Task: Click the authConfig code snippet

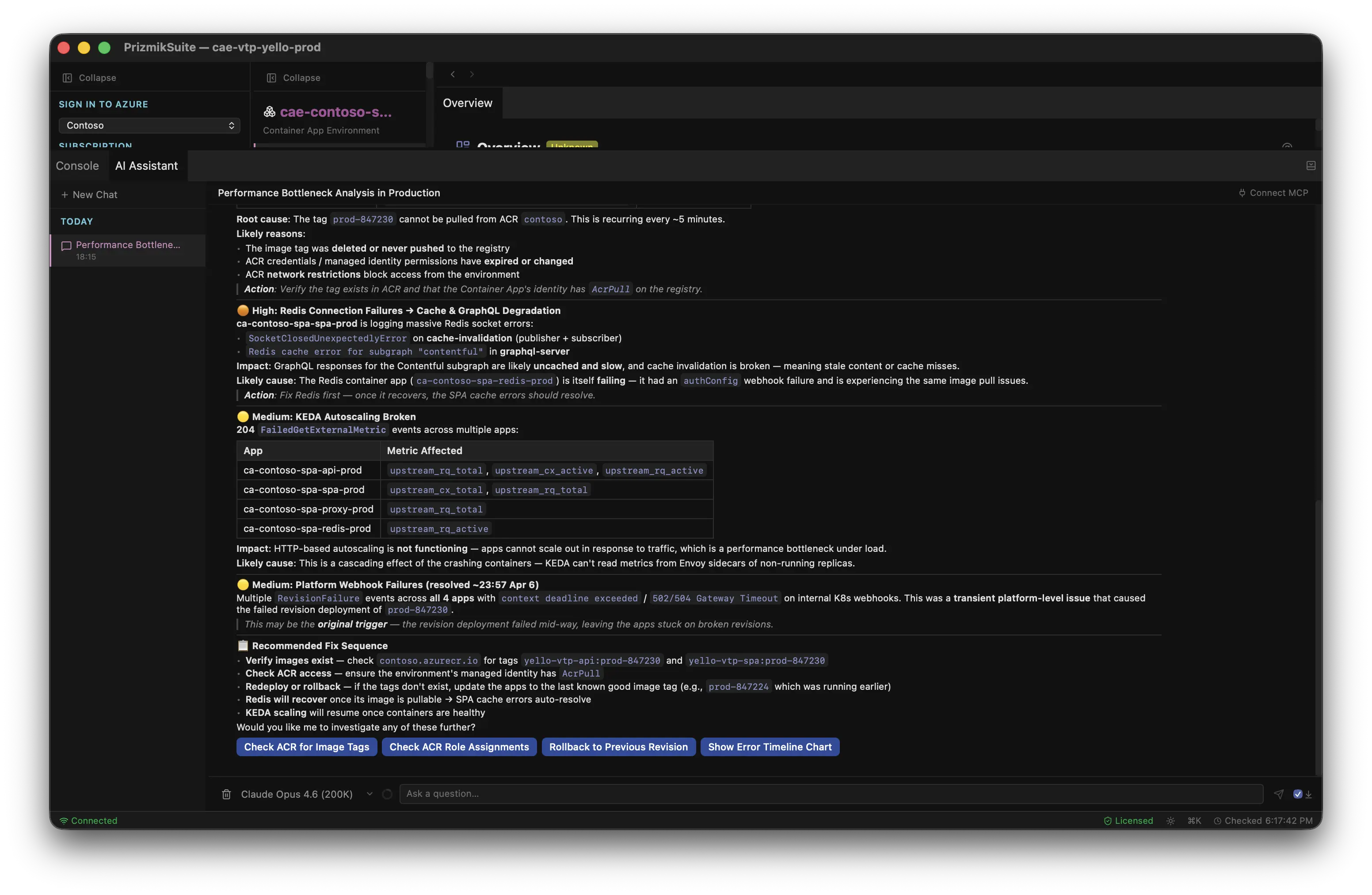Action: (710, 381)
